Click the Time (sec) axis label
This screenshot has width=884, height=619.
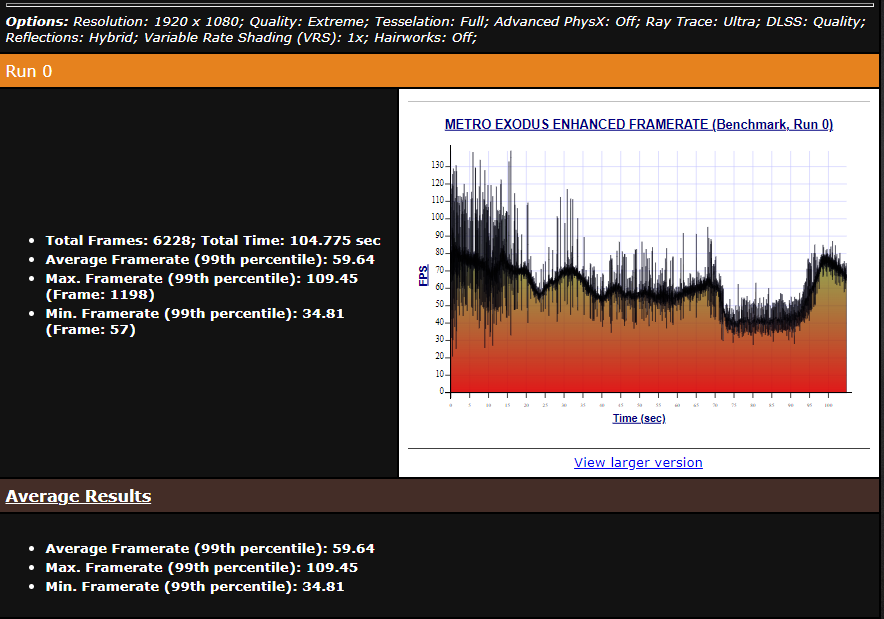(638, 418)
